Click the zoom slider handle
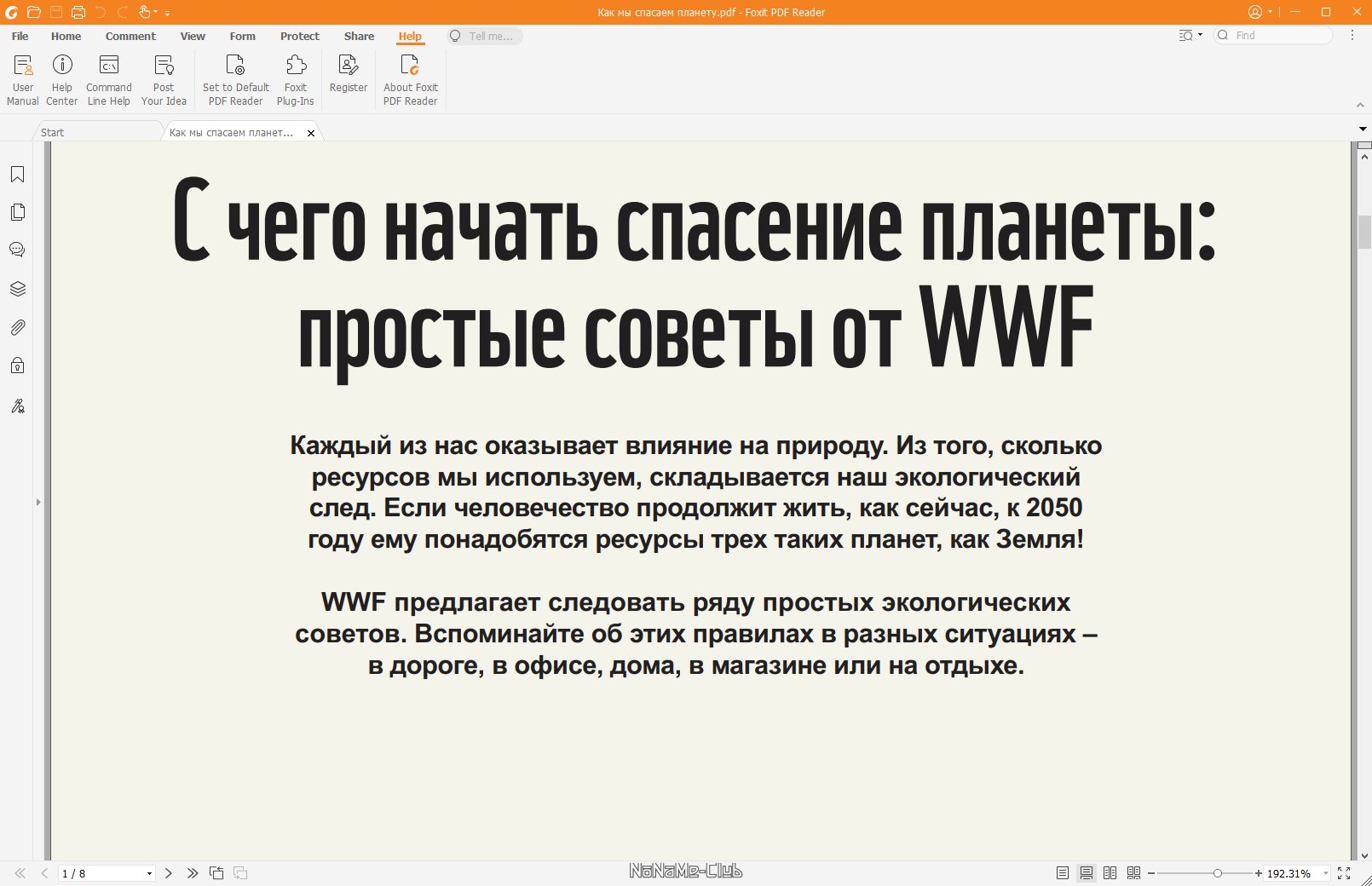The width and height of the screenshot is (1372, 886). pyautogui.click(x=1218, y=873)
